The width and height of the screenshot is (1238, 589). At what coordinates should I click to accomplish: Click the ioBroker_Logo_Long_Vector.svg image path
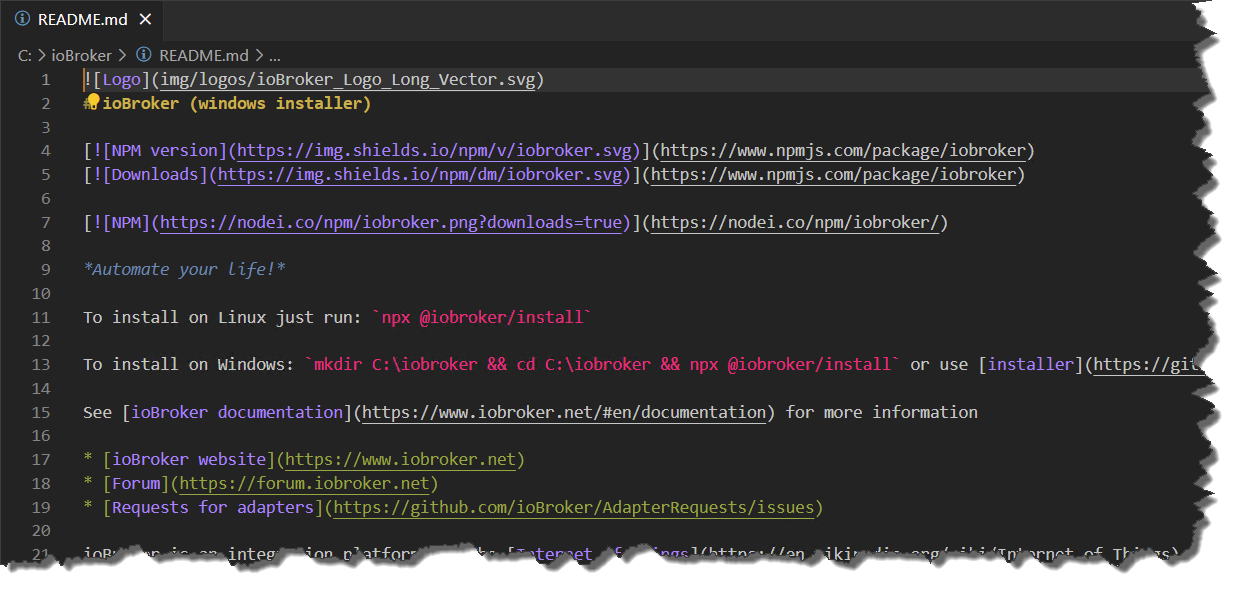(346, 80)
